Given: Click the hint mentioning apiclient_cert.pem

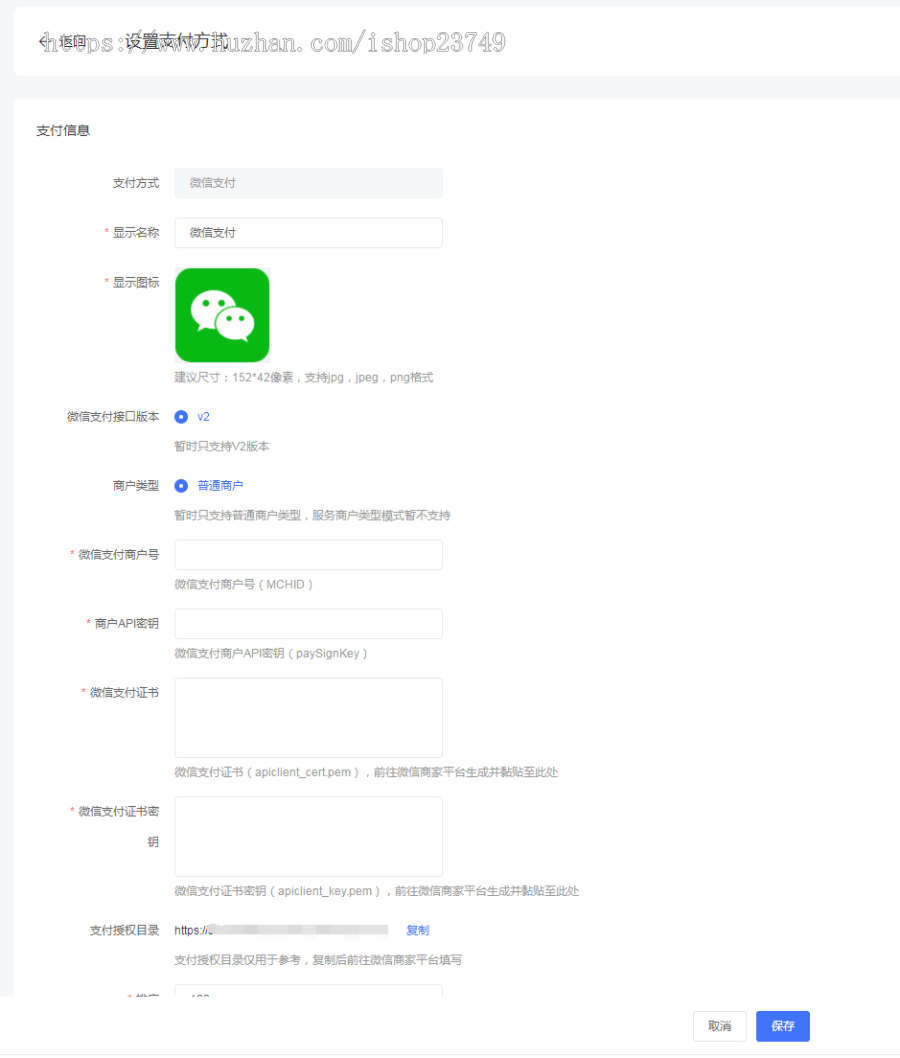Looking at the screenshot, I should point(366,772).
